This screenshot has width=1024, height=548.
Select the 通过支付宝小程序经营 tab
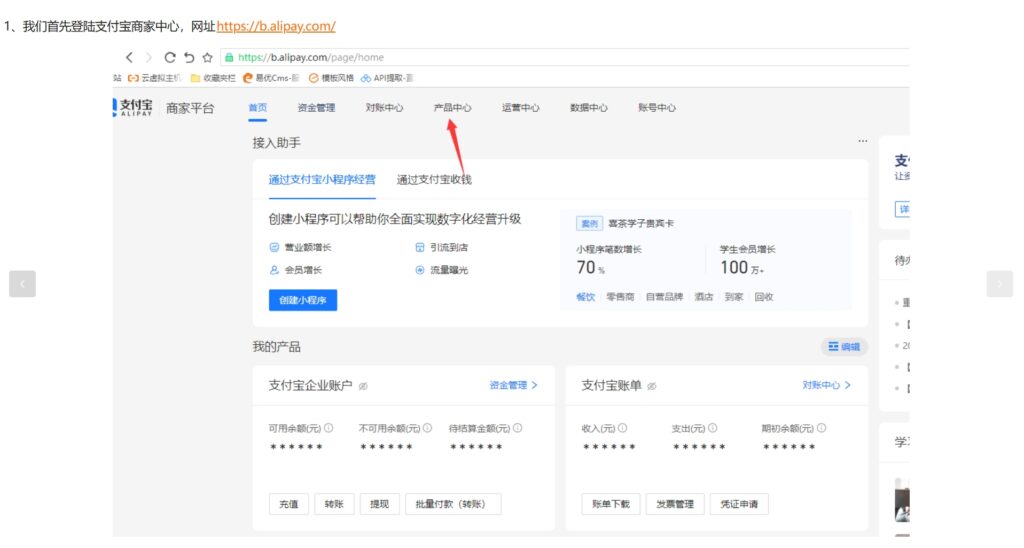click(x=322, y=180)
